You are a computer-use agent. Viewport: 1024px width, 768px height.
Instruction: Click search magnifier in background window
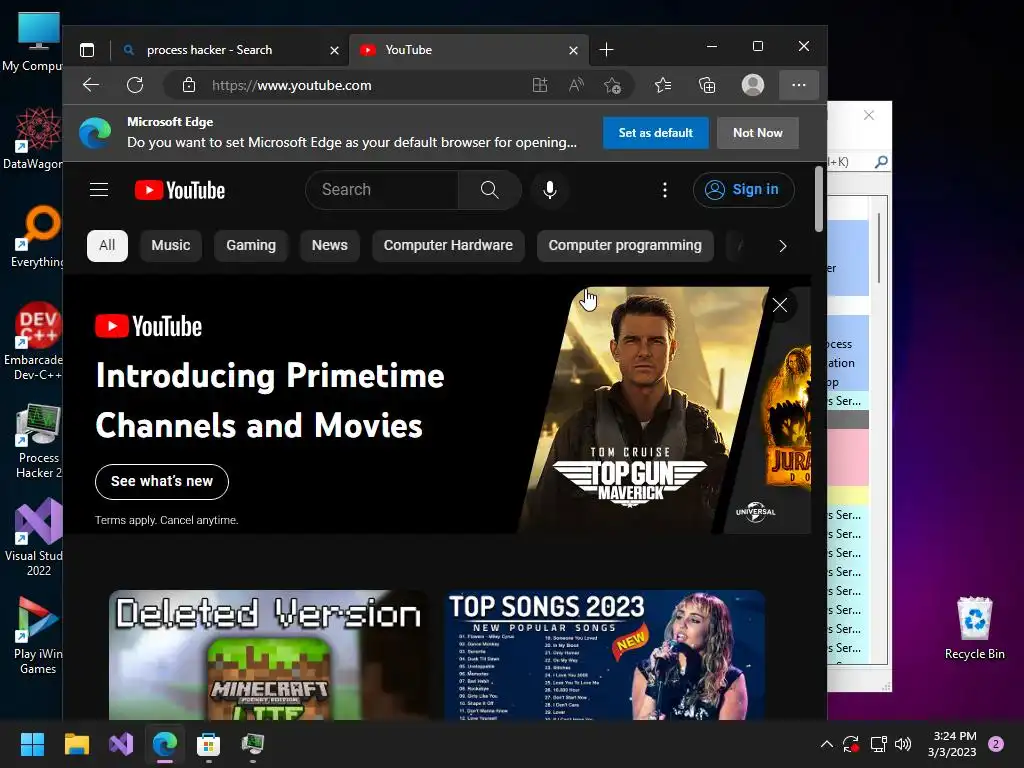click(x=881, y=161)
